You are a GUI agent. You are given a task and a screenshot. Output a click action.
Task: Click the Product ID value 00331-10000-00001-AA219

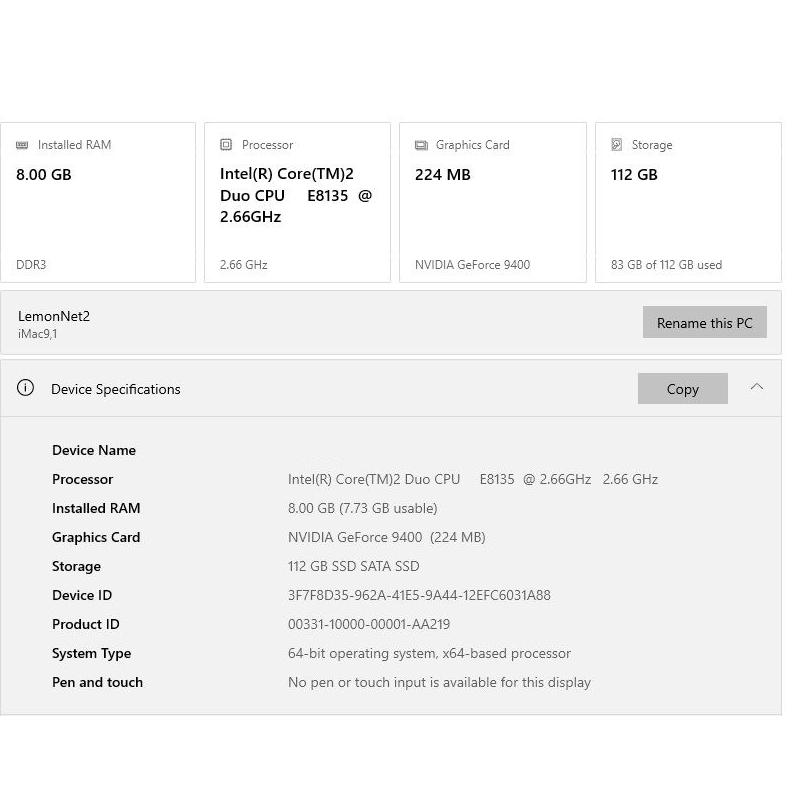(x=369, y=624)
